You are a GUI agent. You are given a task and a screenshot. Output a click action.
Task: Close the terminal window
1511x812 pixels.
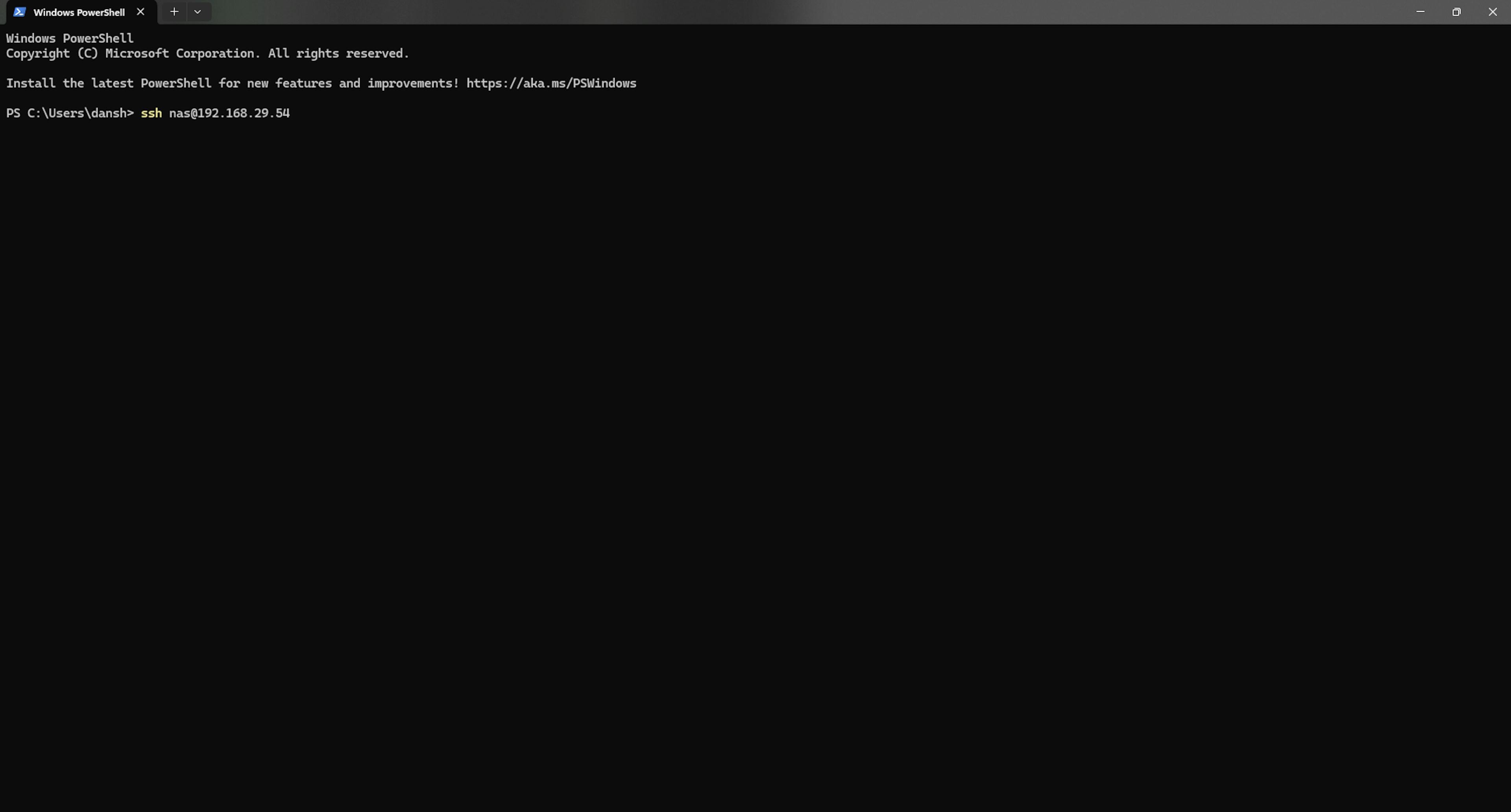[1493, 12]
